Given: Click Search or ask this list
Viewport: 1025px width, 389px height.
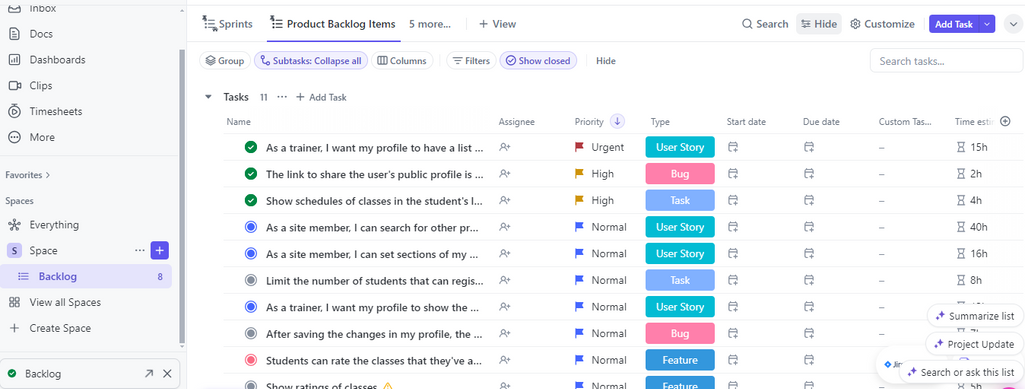Looking at the screenshot, I should tap(961, 372).
